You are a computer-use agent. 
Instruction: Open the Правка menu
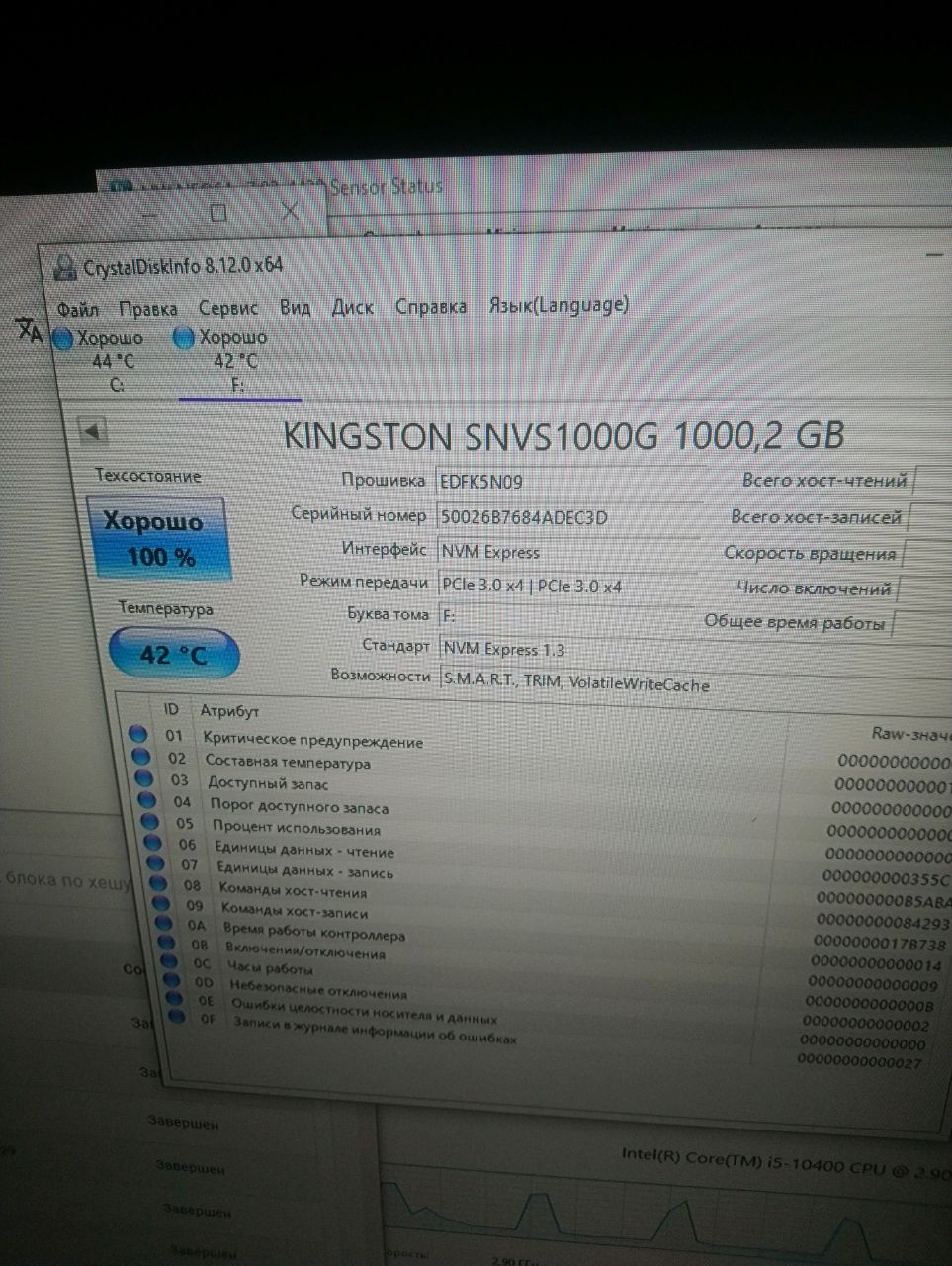tap(147, 309)
